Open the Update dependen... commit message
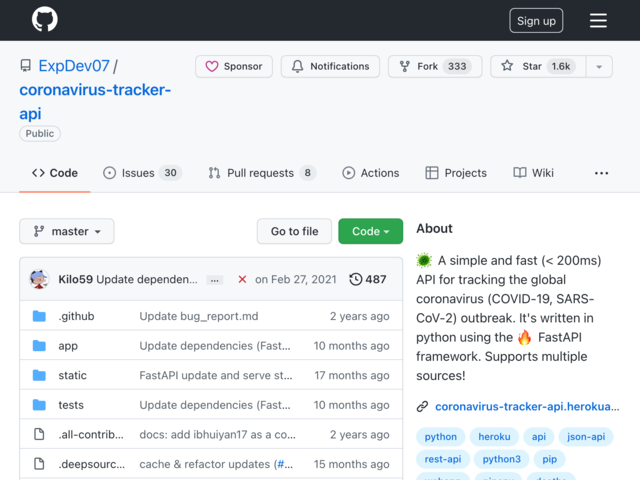 (147, 279)
